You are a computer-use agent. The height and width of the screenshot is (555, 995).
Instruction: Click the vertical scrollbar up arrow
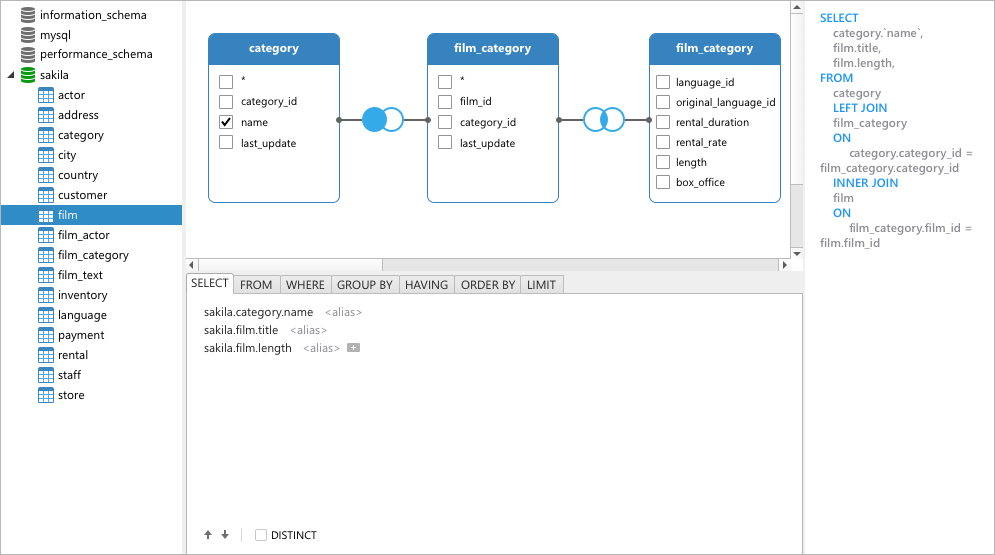[x=797, y=7]
